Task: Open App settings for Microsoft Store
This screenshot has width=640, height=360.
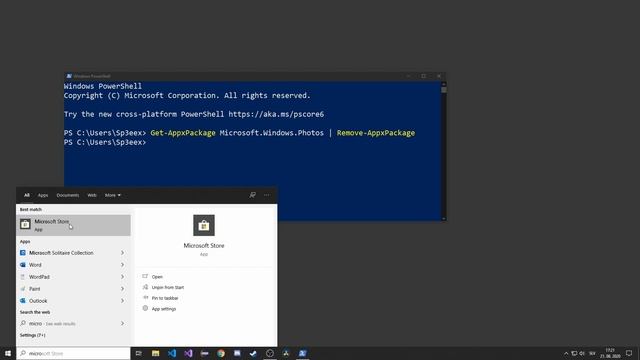Action: 164,309
